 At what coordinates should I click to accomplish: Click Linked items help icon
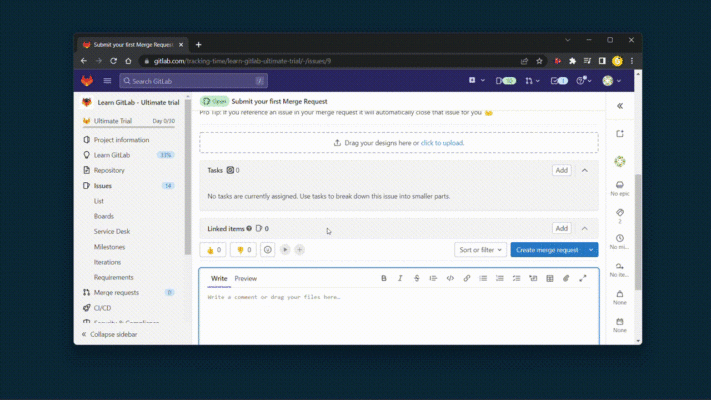[x=249, y=229]
